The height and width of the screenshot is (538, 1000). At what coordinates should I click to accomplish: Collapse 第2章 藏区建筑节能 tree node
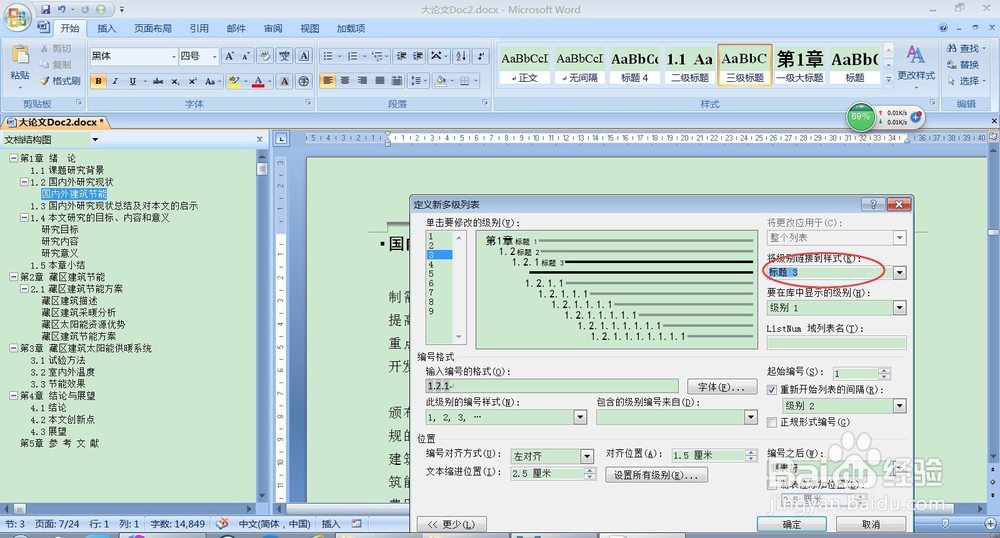[13, 277]
